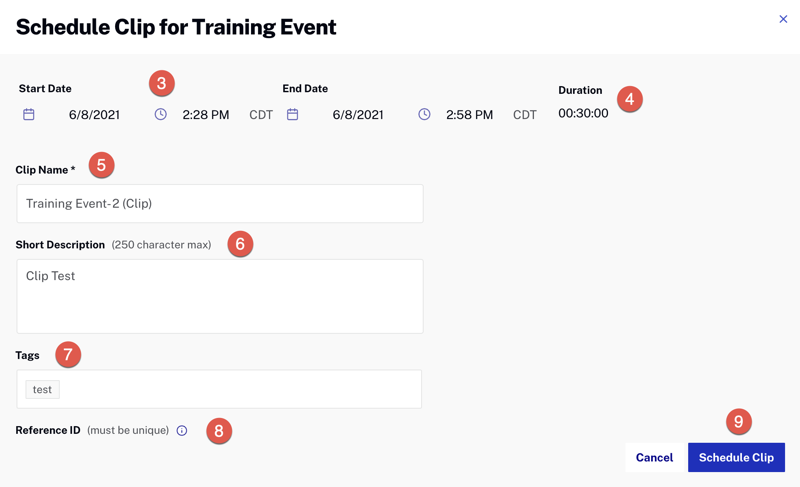The image size is (800, 487).
Task: Open the End Date calendar icon
Action: click(293, 115)
